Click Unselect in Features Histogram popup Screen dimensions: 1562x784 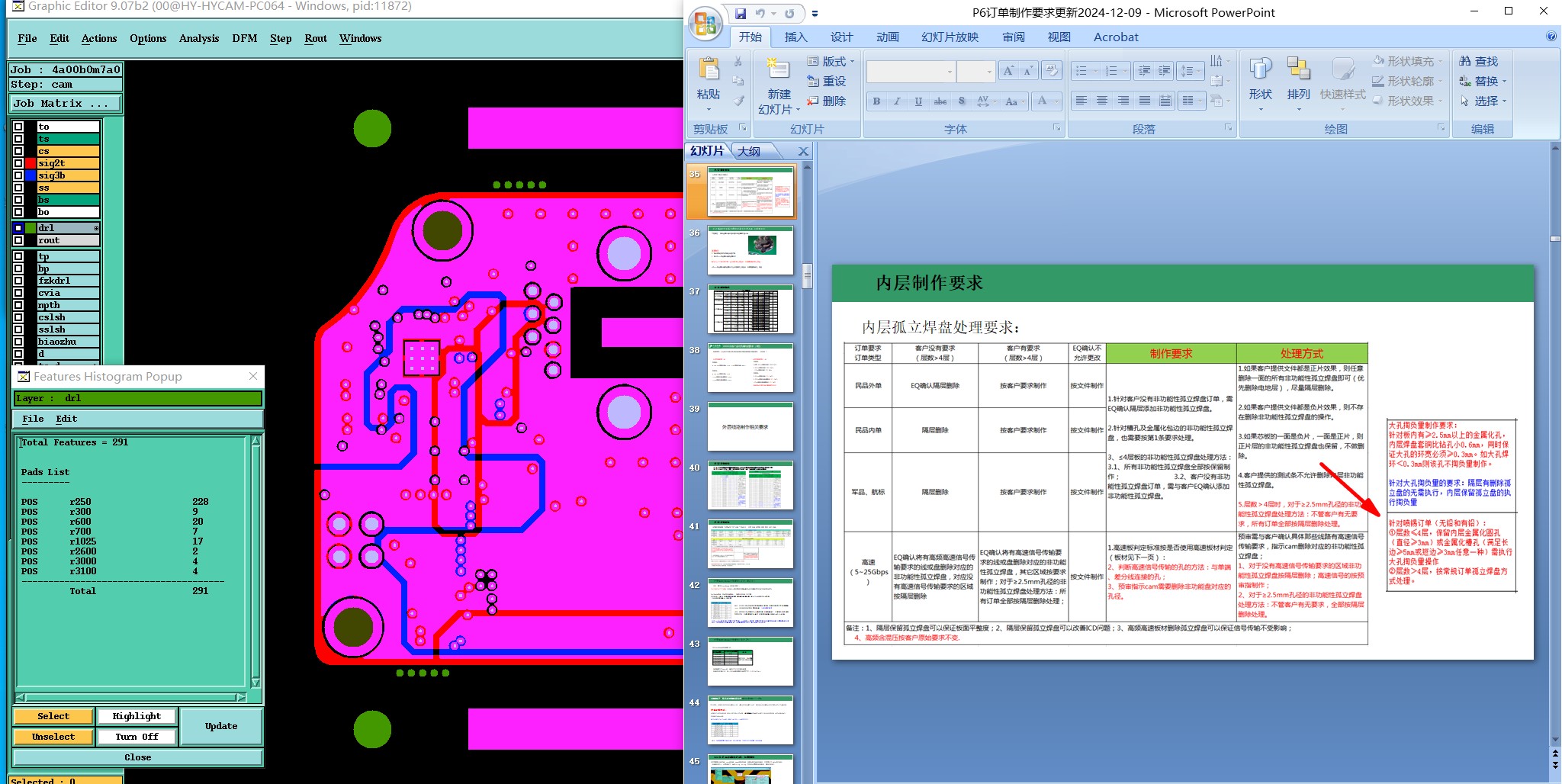(53, 737)
